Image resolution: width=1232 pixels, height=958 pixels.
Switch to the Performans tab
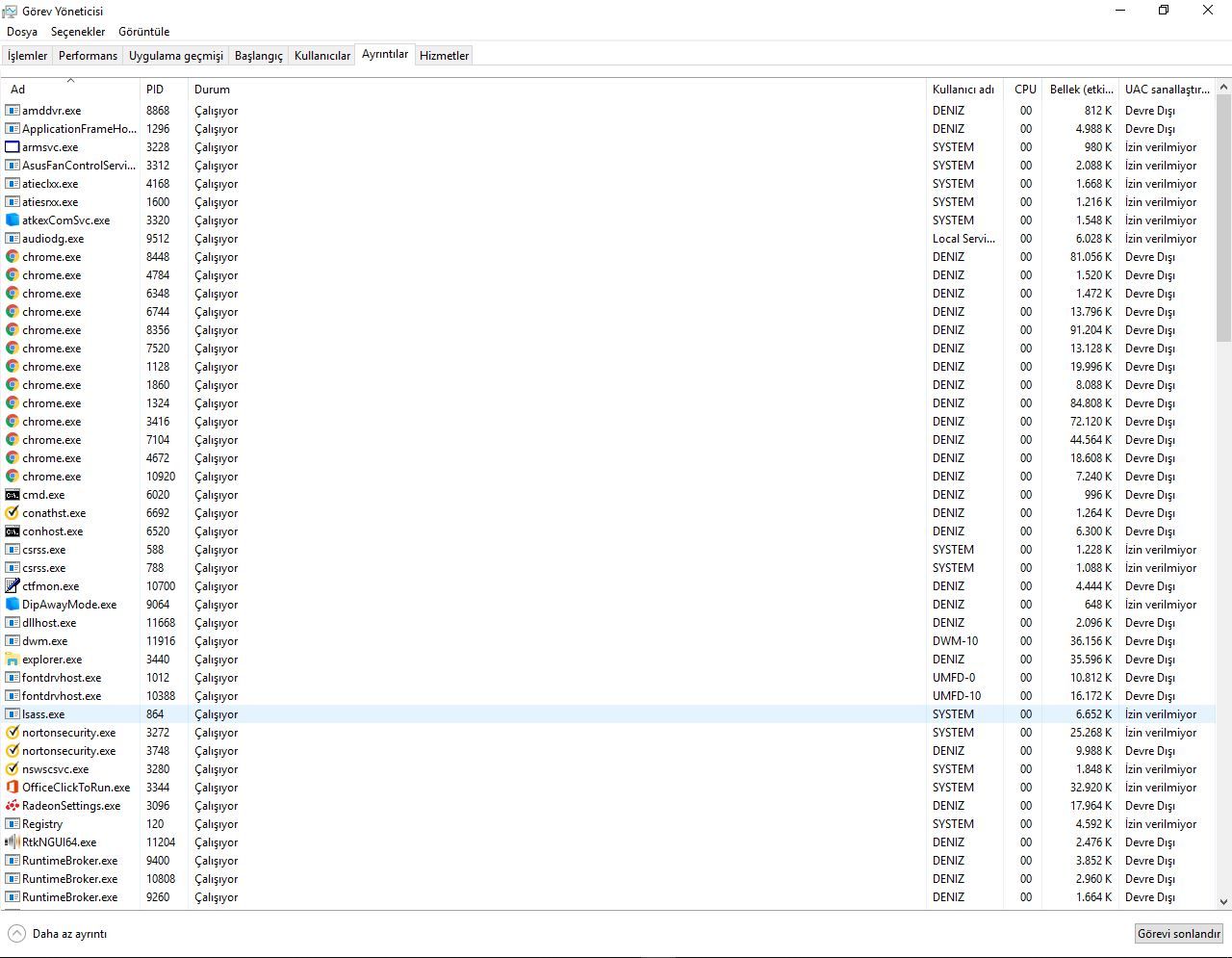88,56
